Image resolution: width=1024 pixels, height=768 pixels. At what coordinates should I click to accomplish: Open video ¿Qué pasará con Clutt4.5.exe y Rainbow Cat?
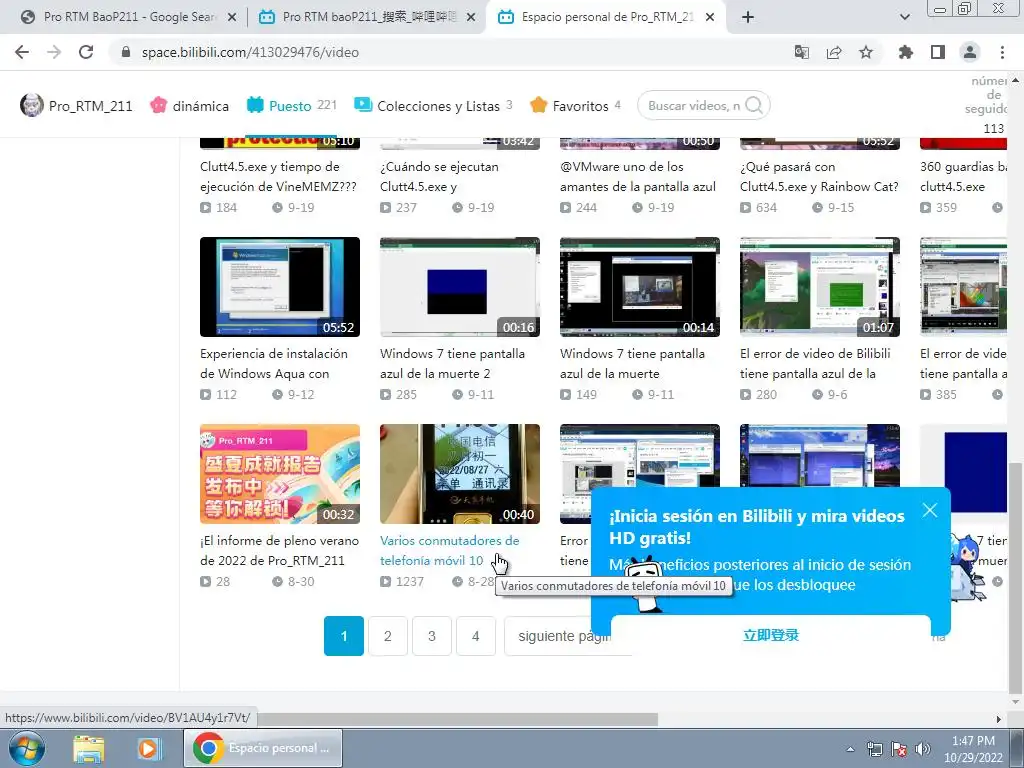(x=819, y=176)
